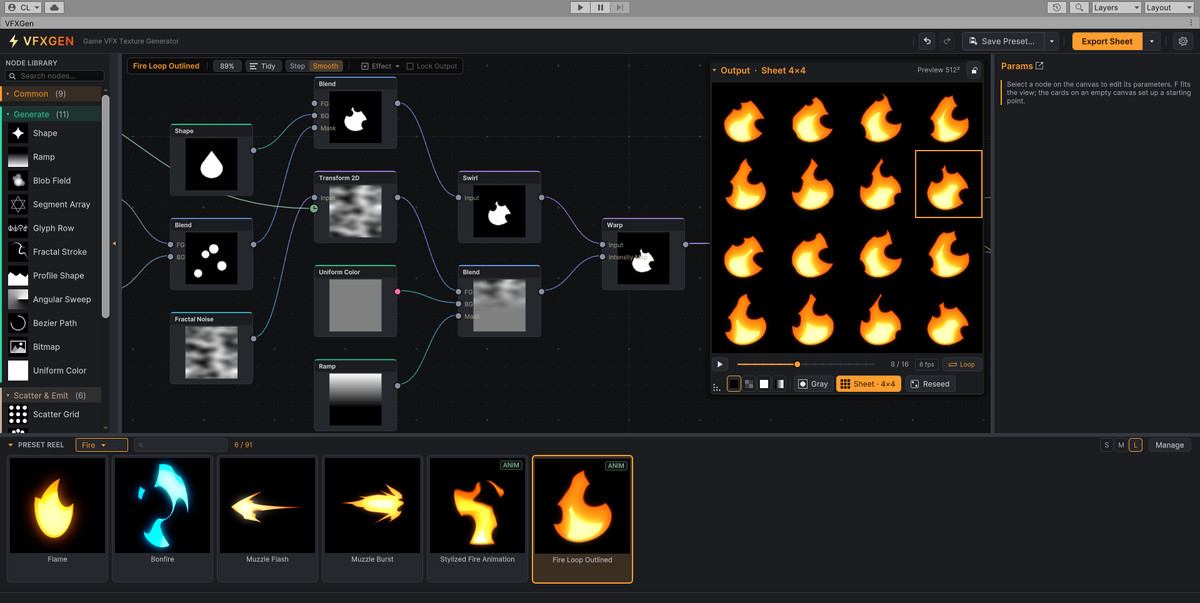
Task: Select the white background swatch
Action: point(764,384)
